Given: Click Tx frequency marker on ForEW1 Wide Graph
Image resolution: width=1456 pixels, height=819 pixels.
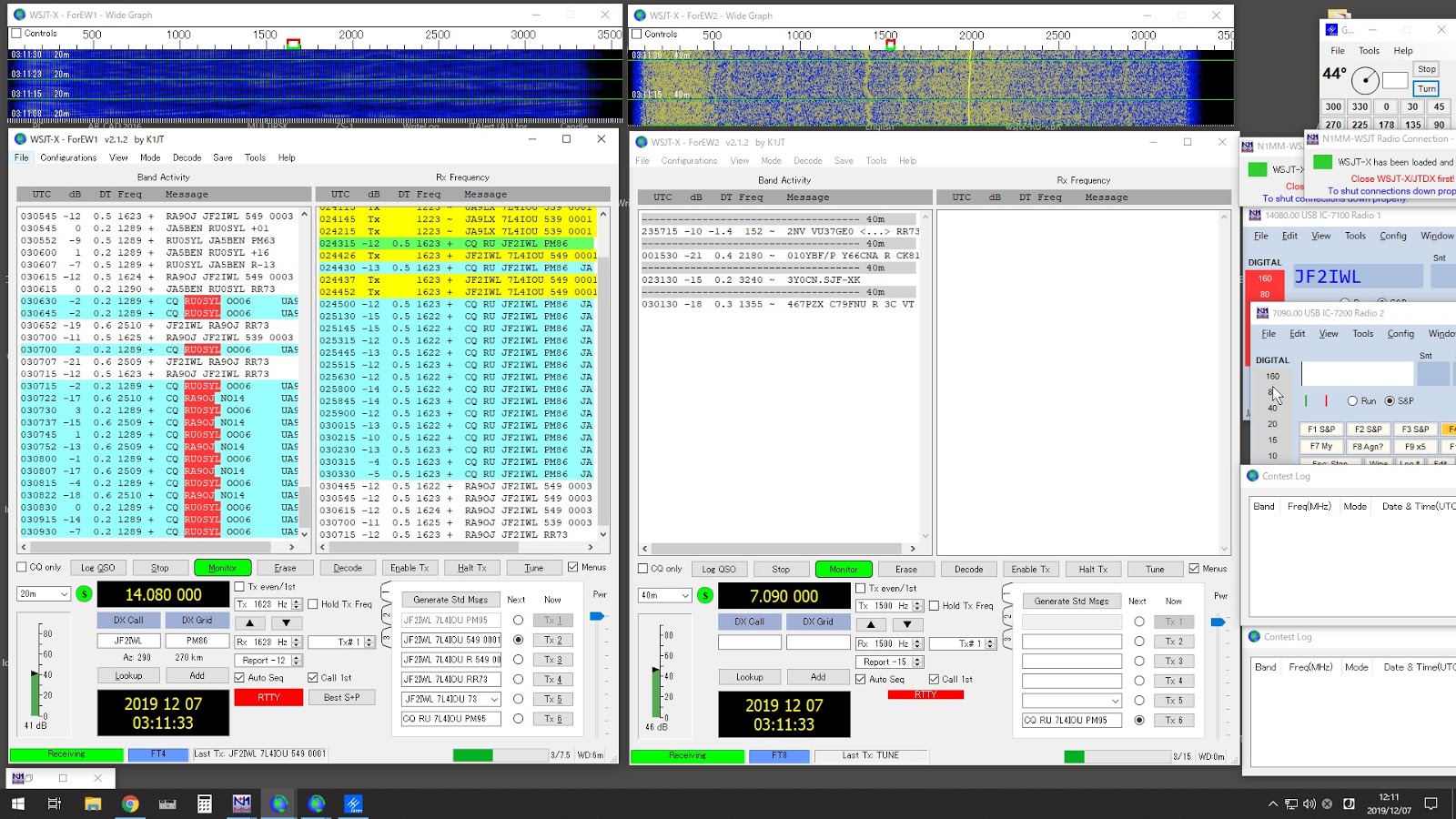Looking at the screenshot, I should (x=293, y=44).
